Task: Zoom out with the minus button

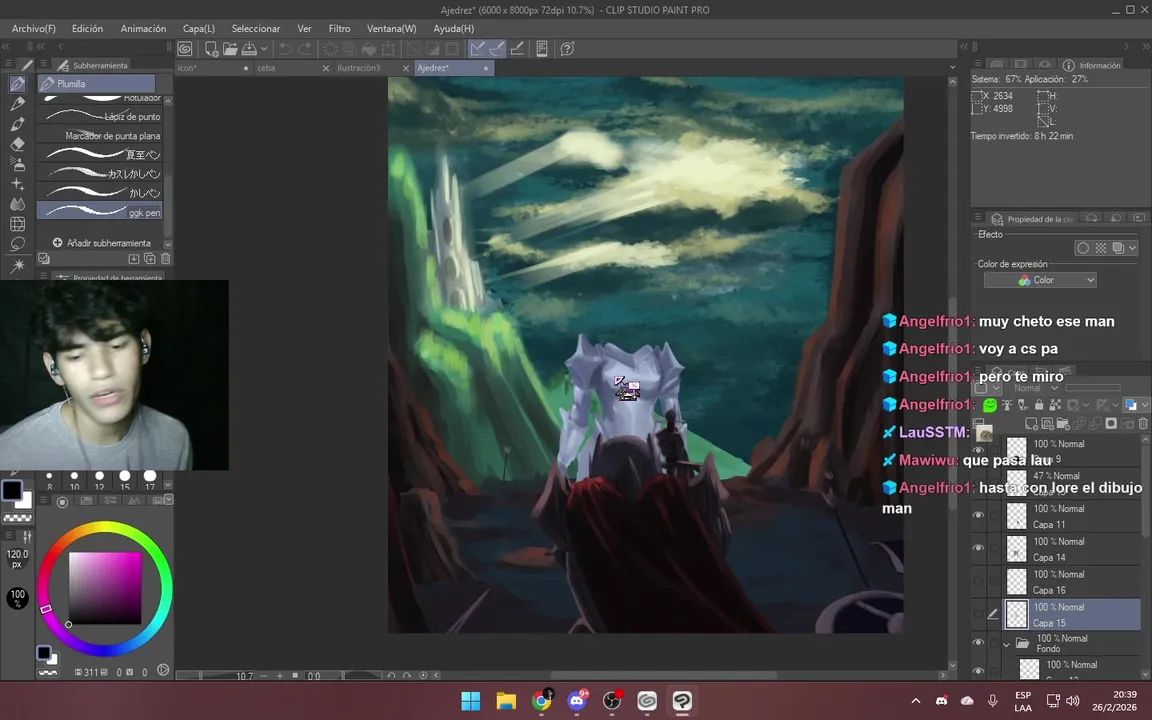Action: click(x=264, y=675)
